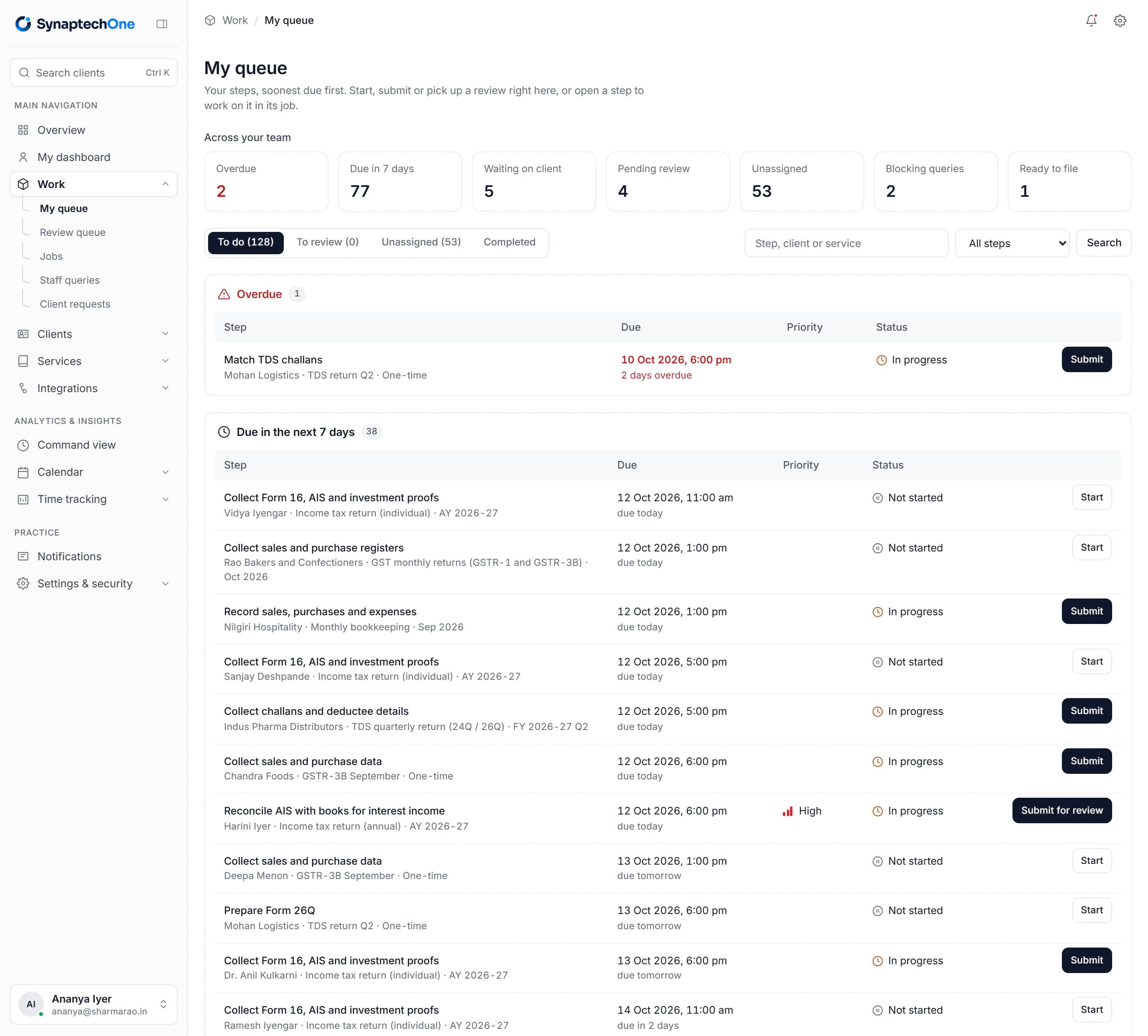Screen dimensions: 1148x1036
Task: Click the Services book icon
Action: tap(23, 361)
